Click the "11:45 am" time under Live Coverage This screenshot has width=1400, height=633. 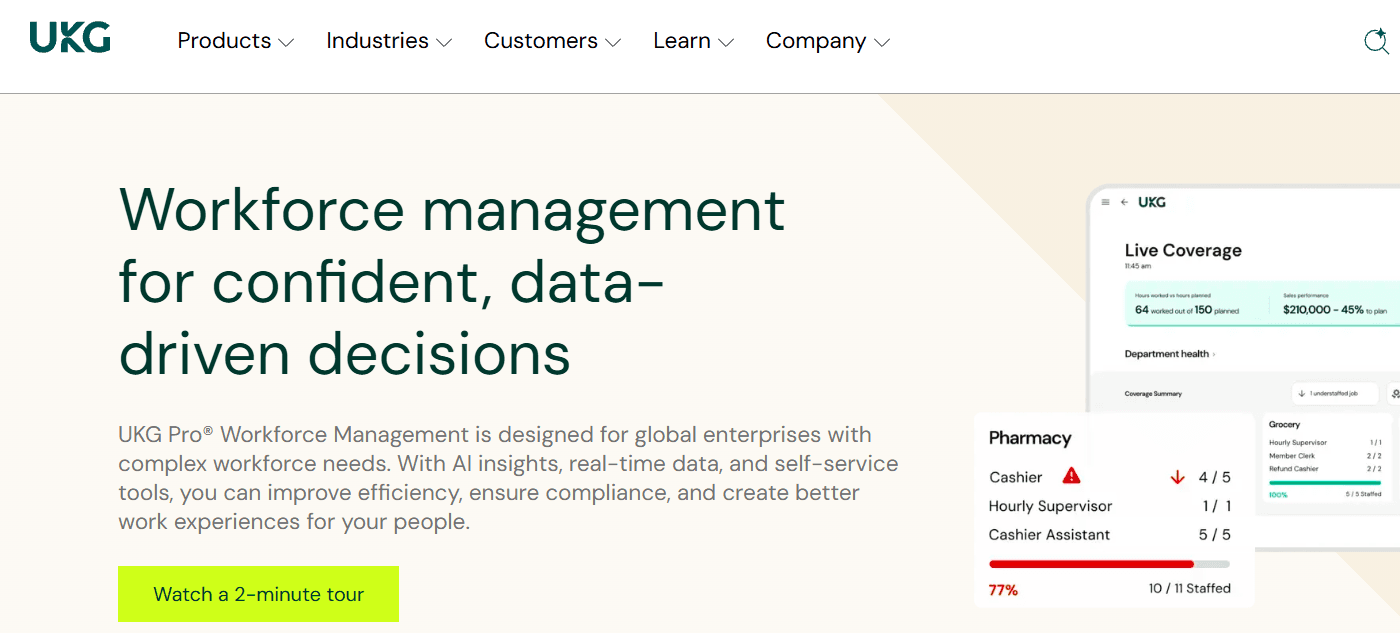pyautogui.click(x=1137, y=267)
